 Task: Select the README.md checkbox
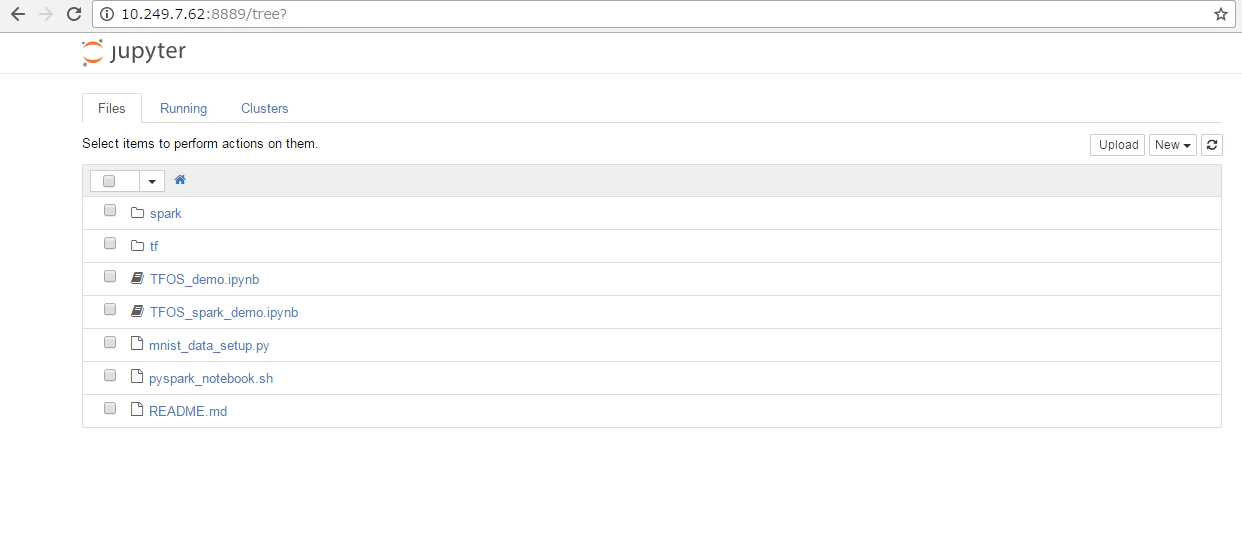110,408
